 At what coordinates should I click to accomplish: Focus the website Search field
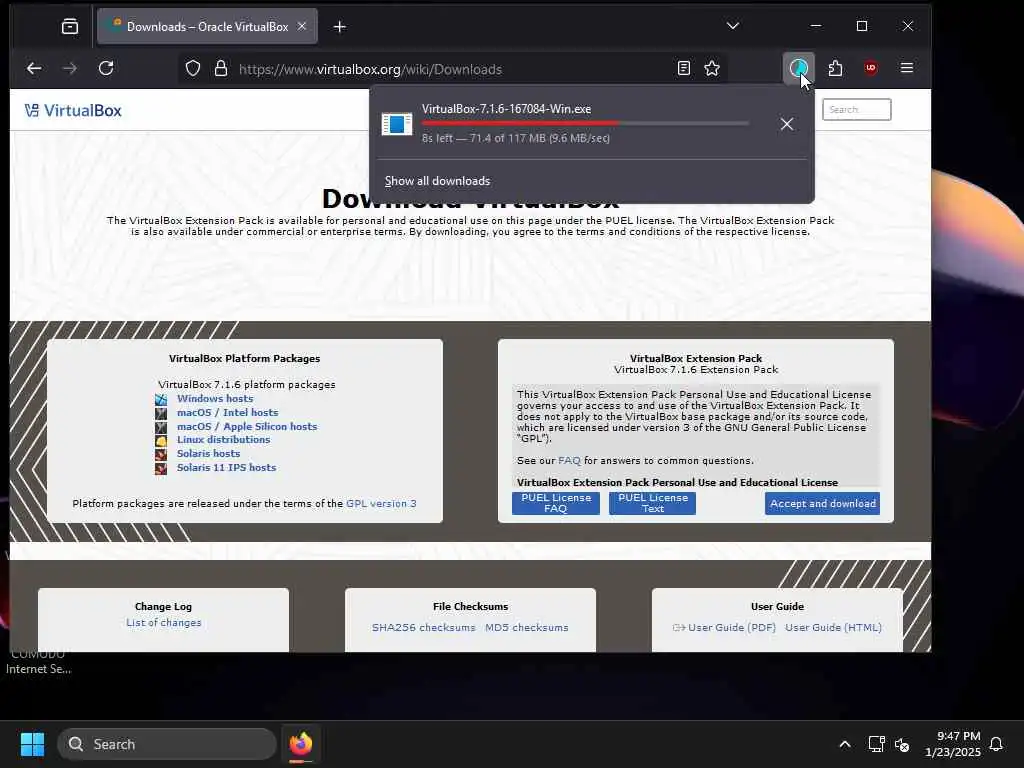click(x=856, y=110)
